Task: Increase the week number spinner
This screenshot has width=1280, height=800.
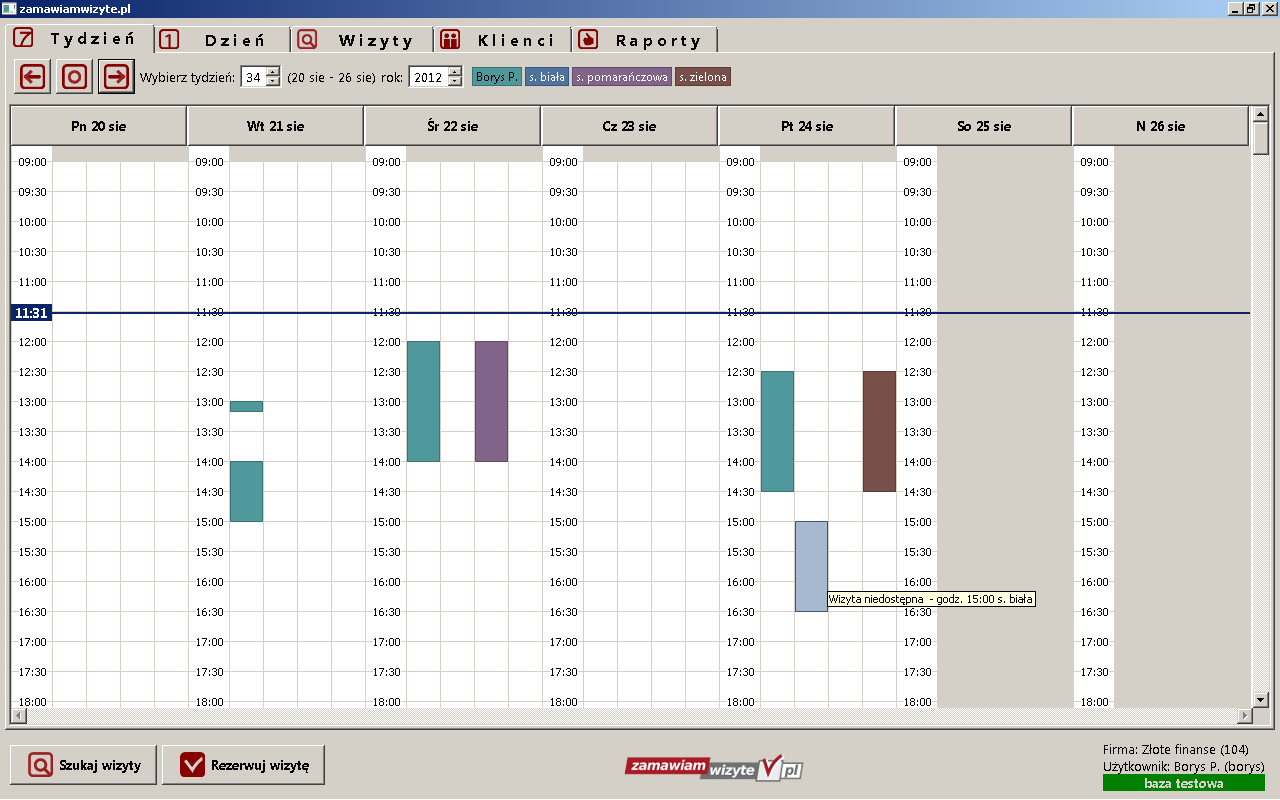Action: pos(273,71)
